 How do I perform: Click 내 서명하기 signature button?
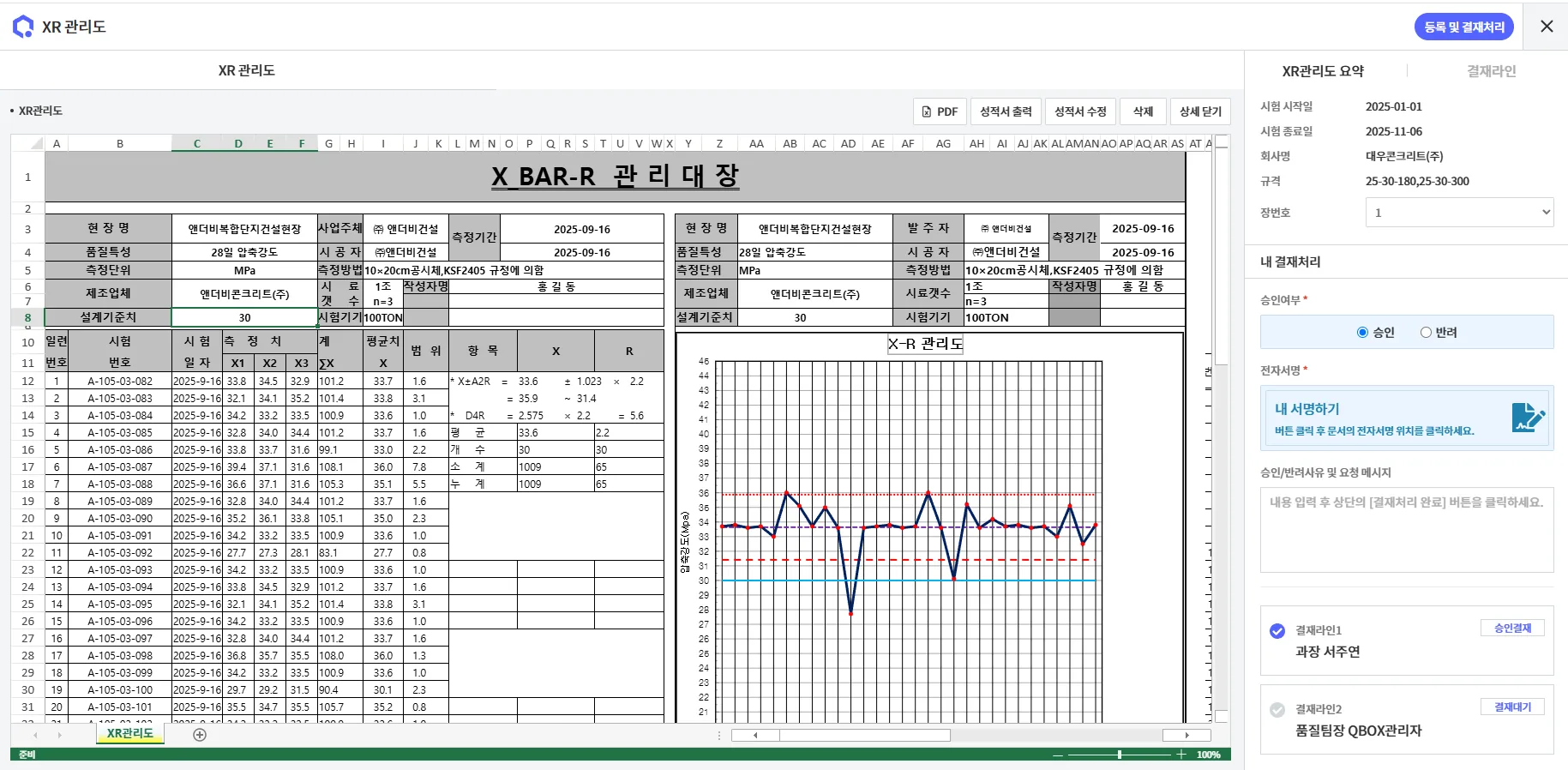coord(1406,418)
